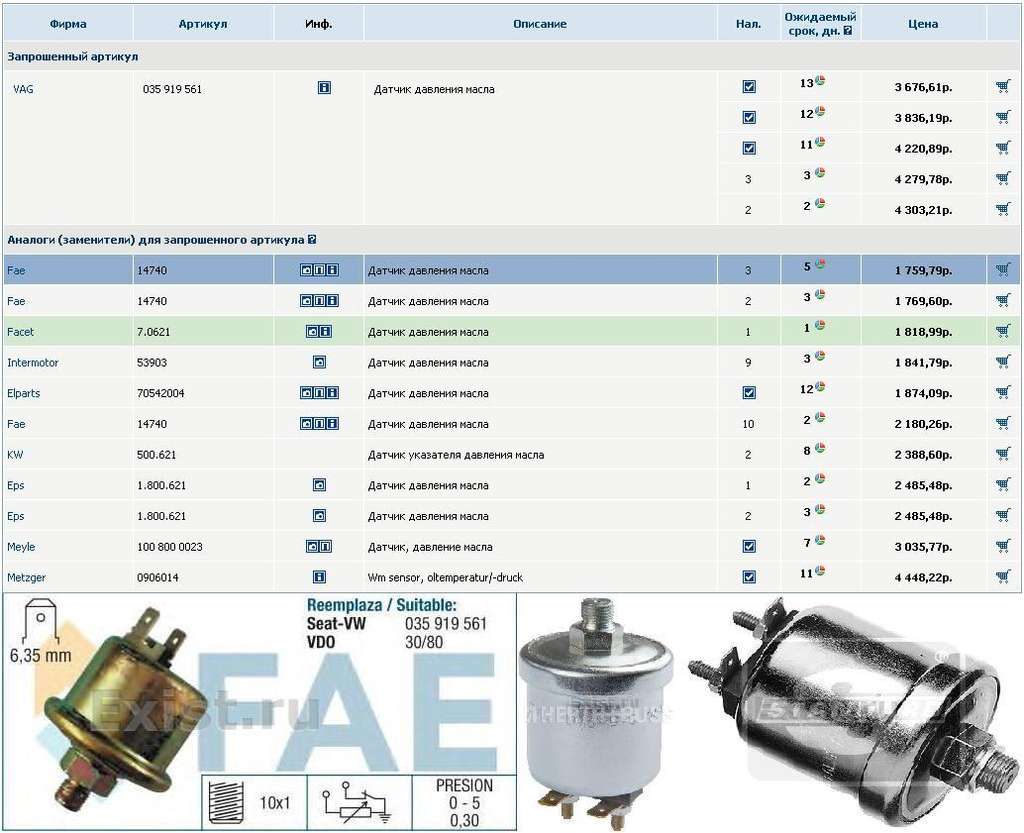
Task: Add Facet 7.0621 to cart
Action: (x=1003, y=331)
